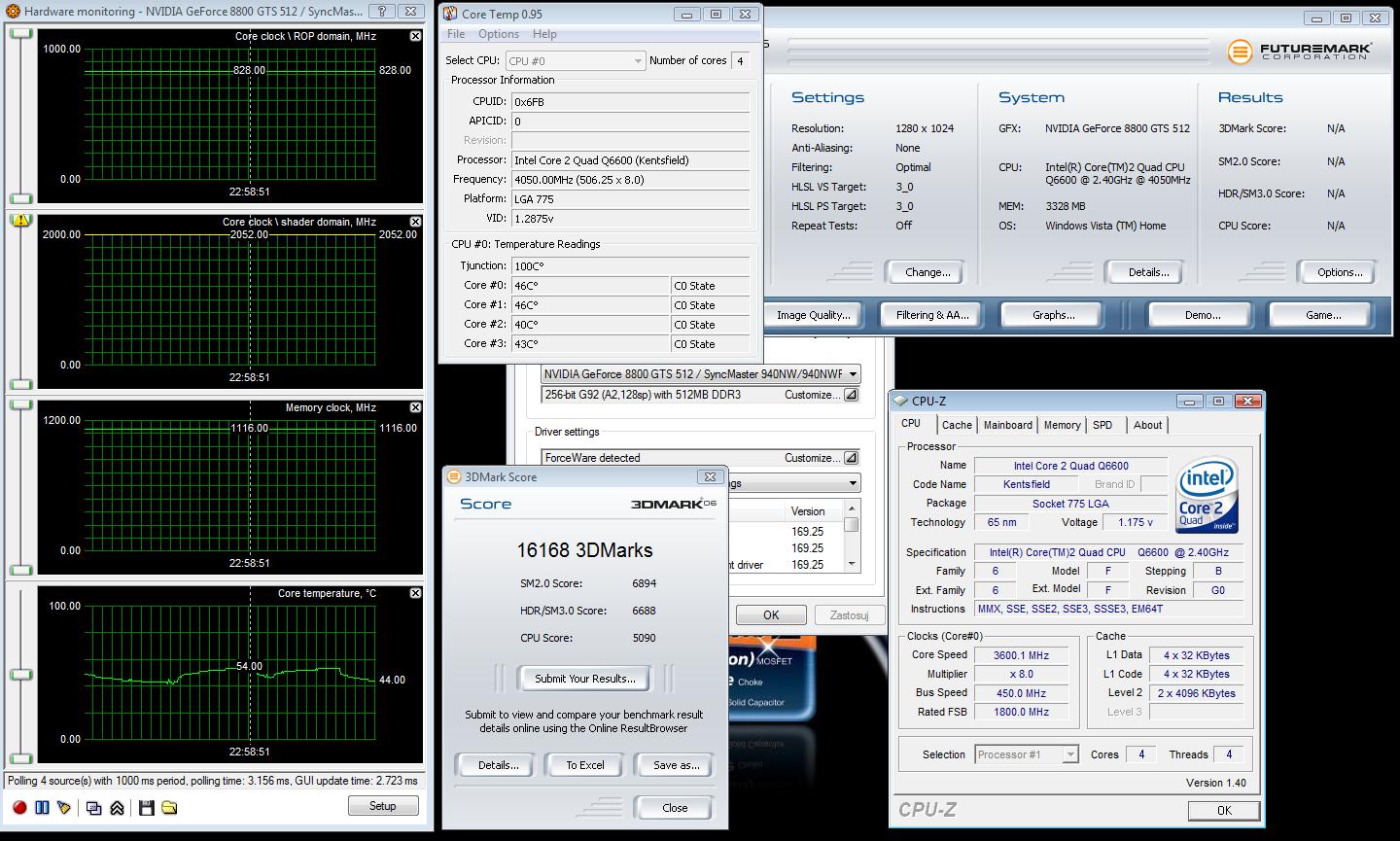Switch to the Memory tab in CPU-Z
1400x841 pixels.
click(1063, 425)
